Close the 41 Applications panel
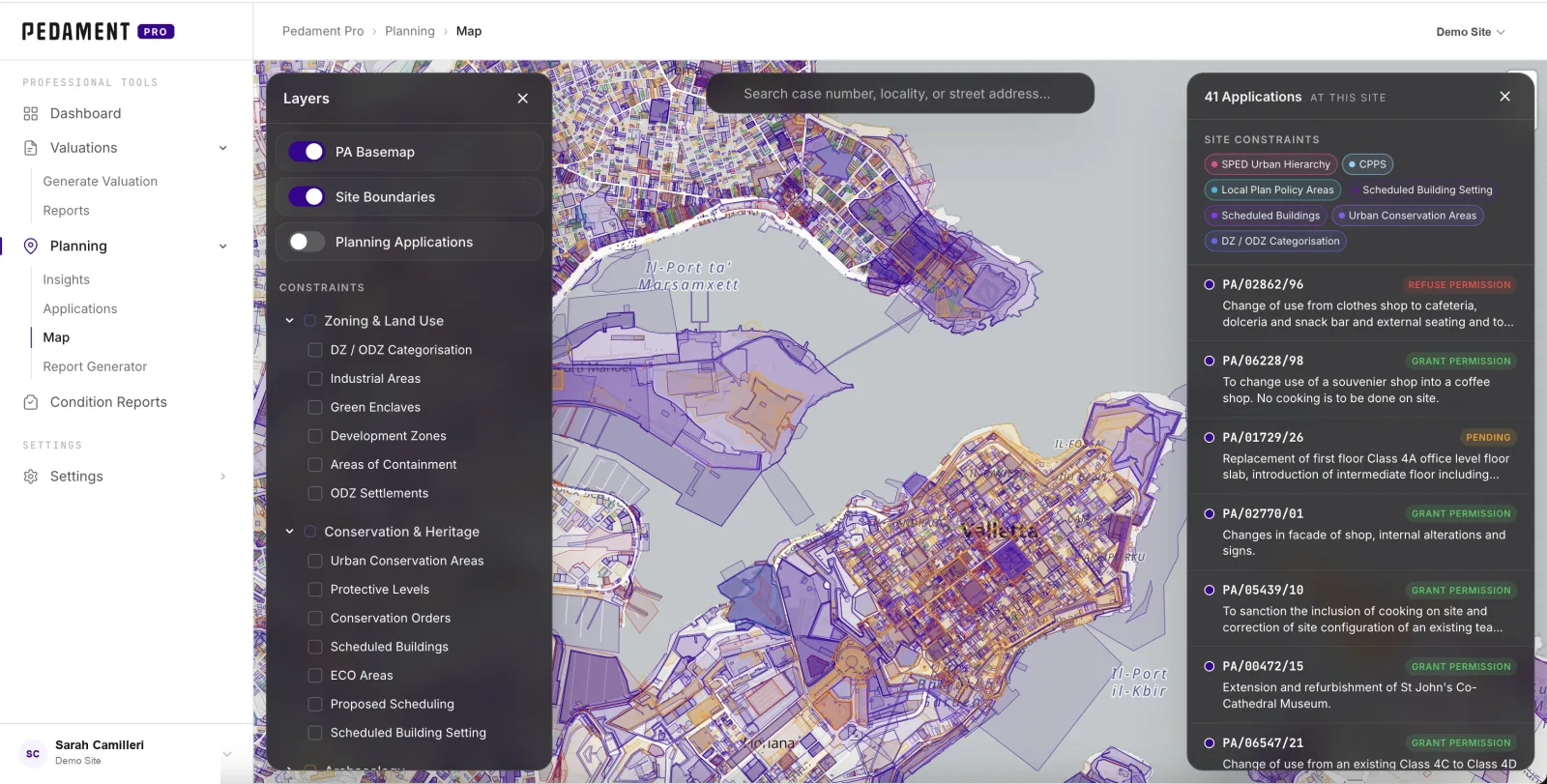Viewport: 1547px width, 784px height. pos(1504,97)
